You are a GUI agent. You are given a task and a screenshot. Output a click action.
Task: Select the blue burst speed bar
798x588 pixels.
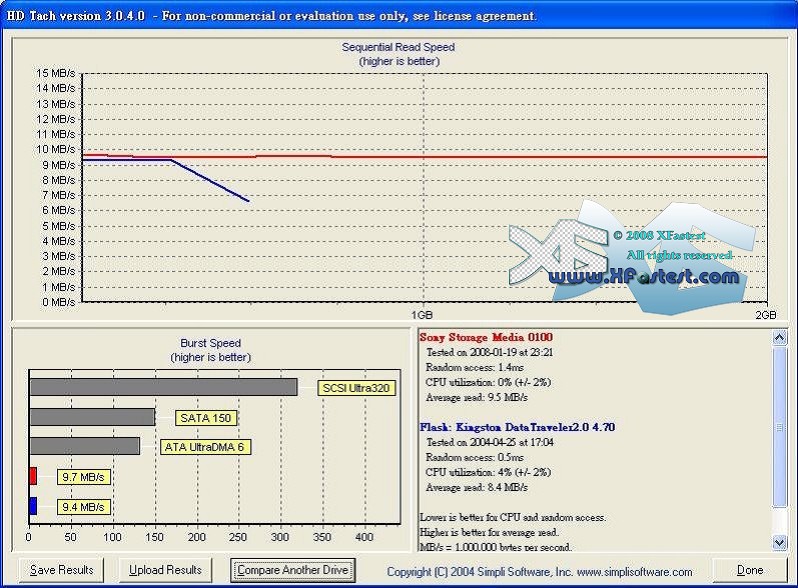coord(33,506)
